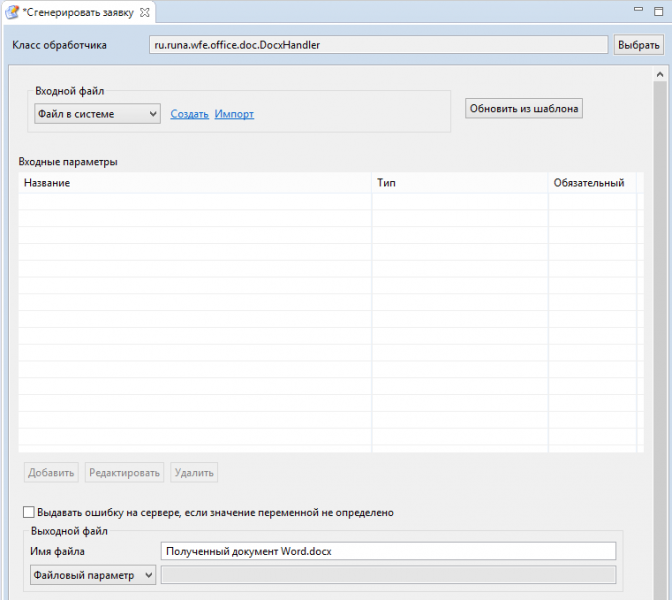The width and height of the screenshot is (672, 600).
Task: Click the document icon on Сгенерировать заявку tab
Action: point(11,12)
